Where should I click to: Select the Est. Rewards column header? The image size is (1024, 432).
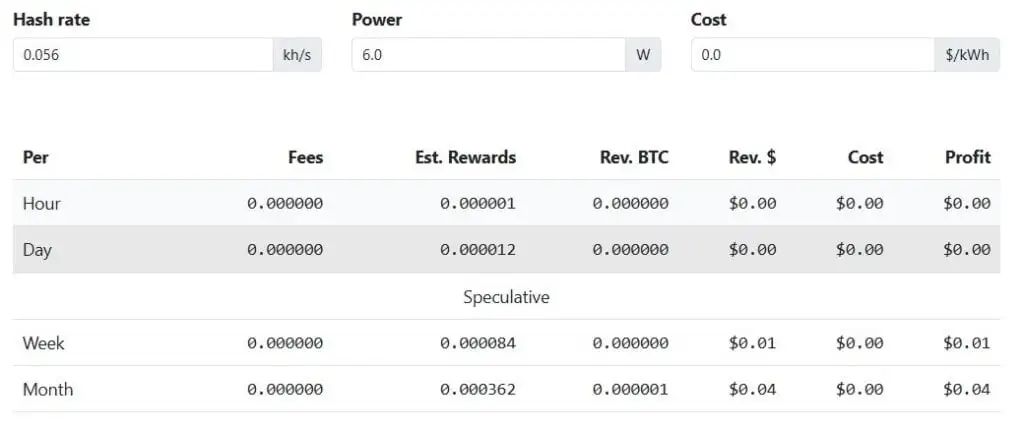[465, 157]
